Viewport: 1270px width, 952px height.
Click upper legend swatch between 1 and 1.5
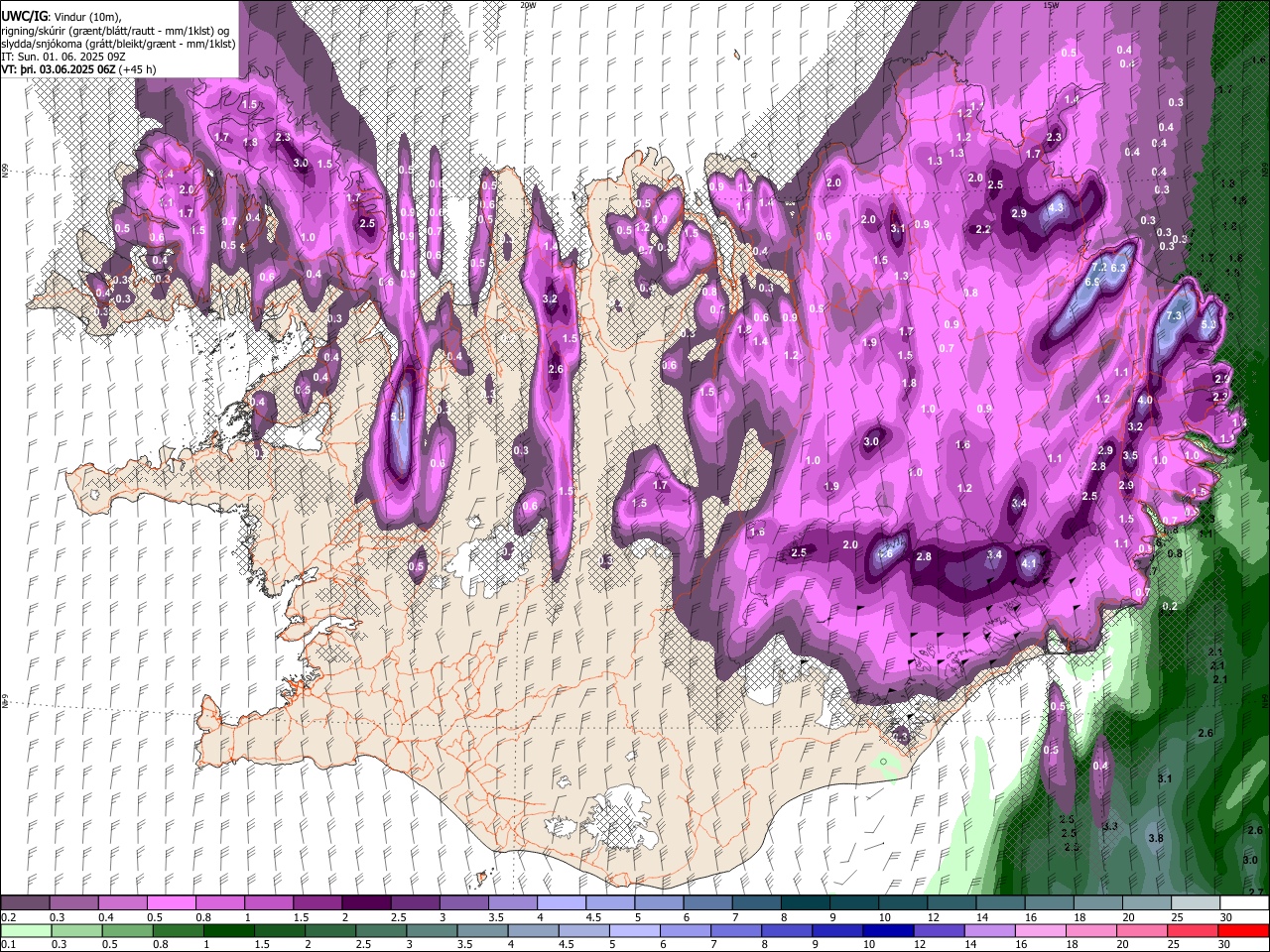pos(268,902)
